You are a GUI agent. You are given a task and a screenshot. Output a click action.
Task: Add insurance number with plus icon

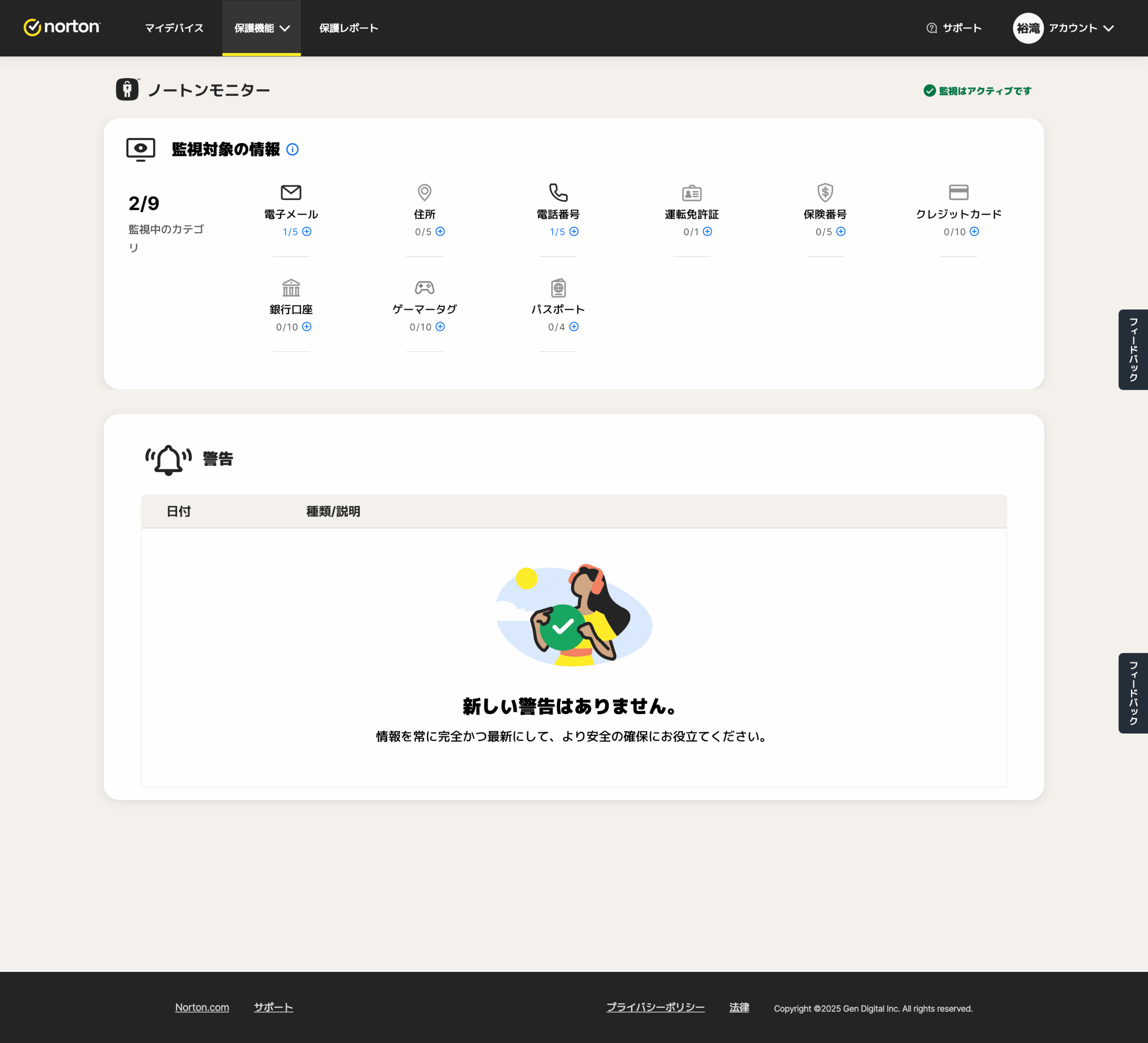(841, 231)
